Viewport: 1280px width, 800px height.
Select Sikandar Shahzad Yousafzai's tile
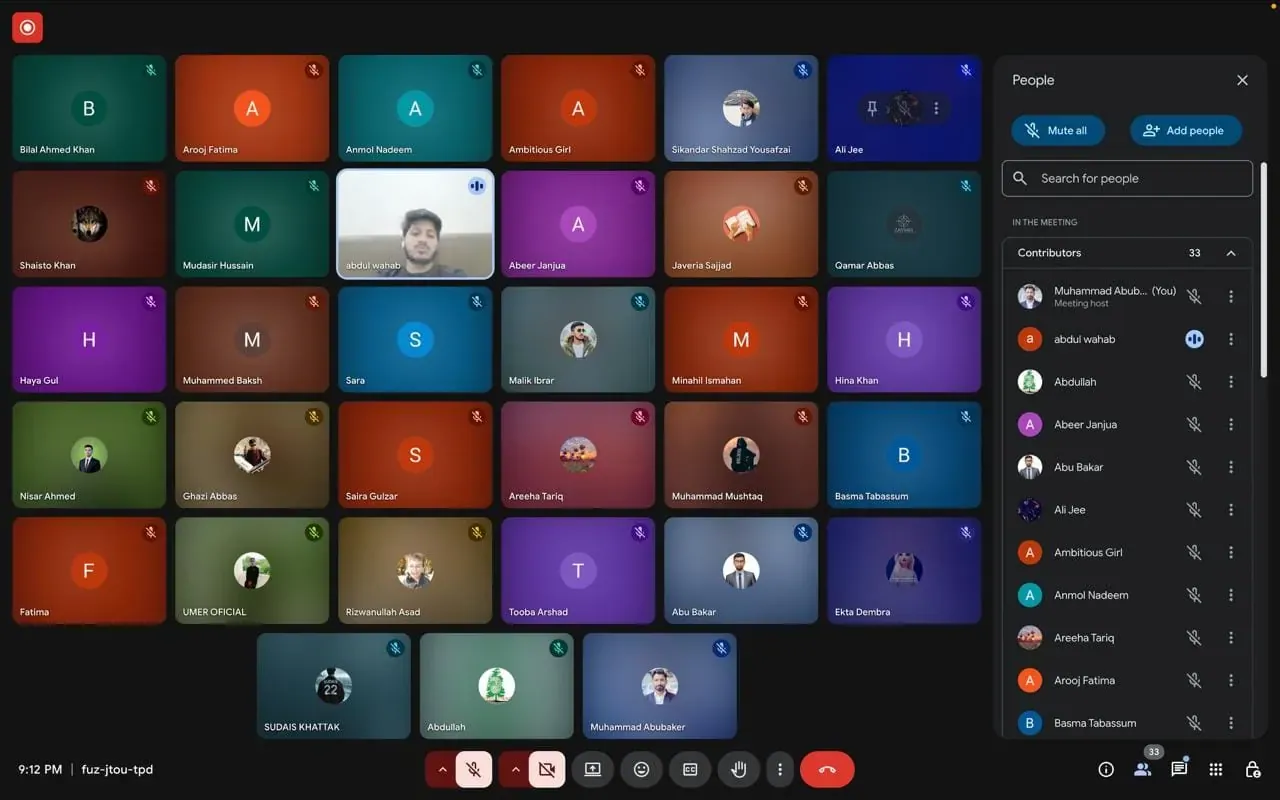[741, 108]
